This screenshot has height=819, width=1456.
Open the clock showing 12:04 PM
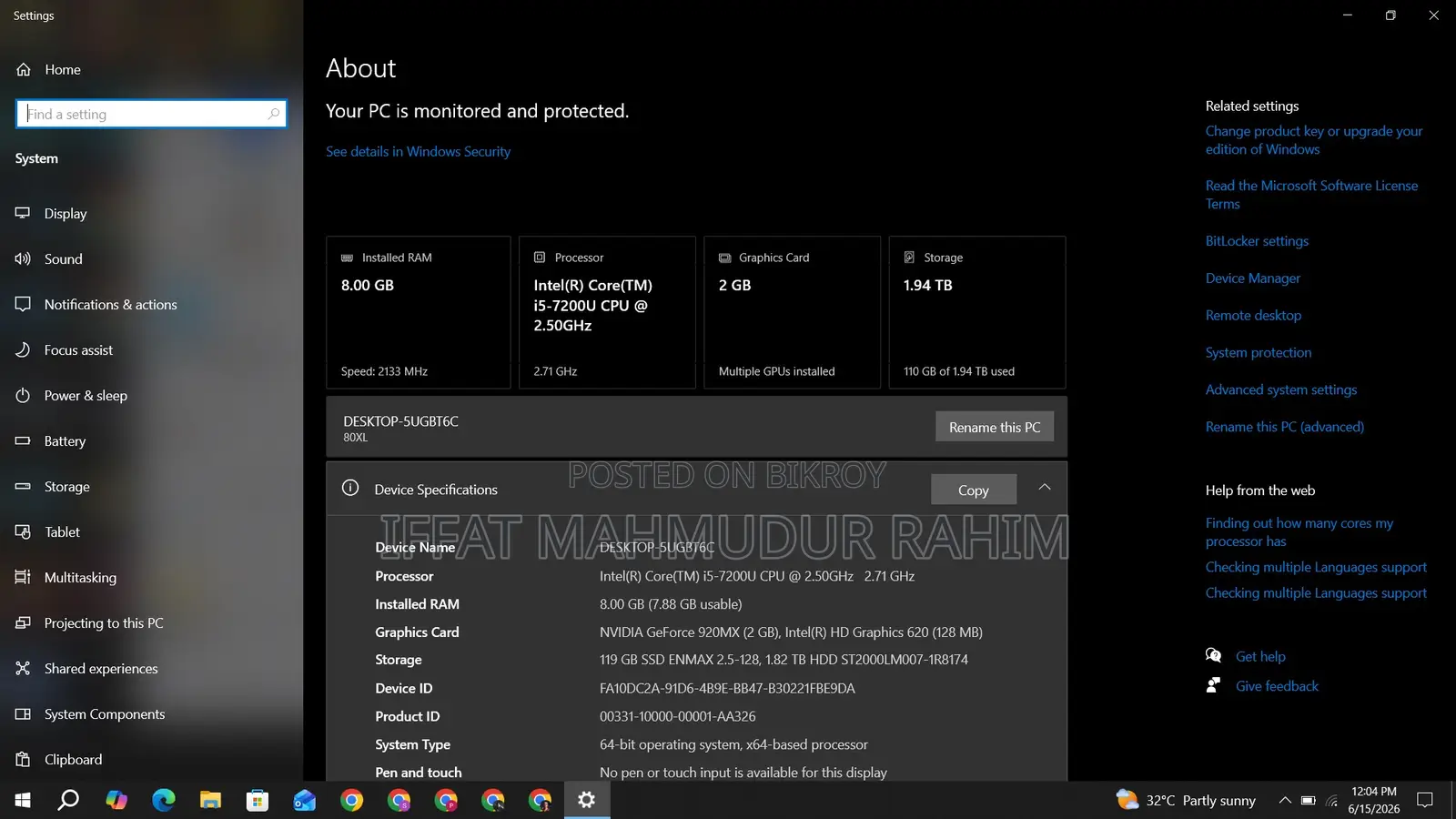click(x=1374, y=800)
